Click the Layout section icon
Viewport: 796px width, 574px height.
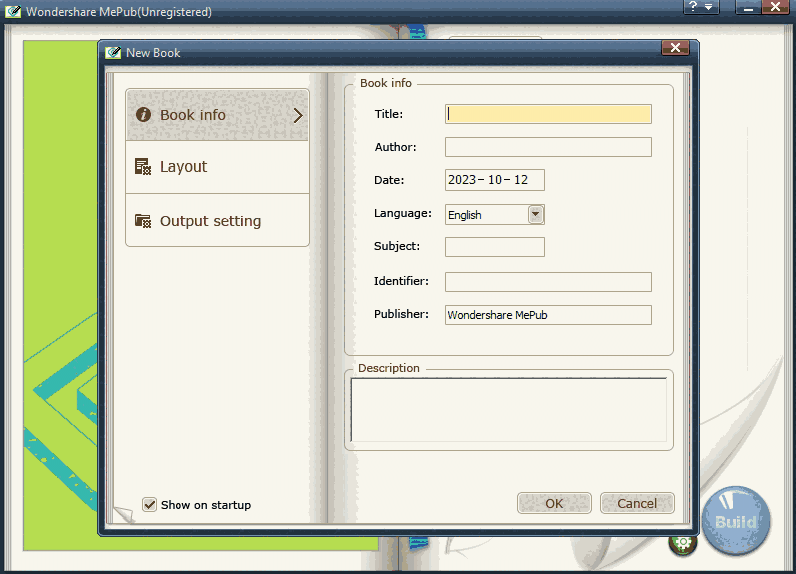click(x=143, y=166)
